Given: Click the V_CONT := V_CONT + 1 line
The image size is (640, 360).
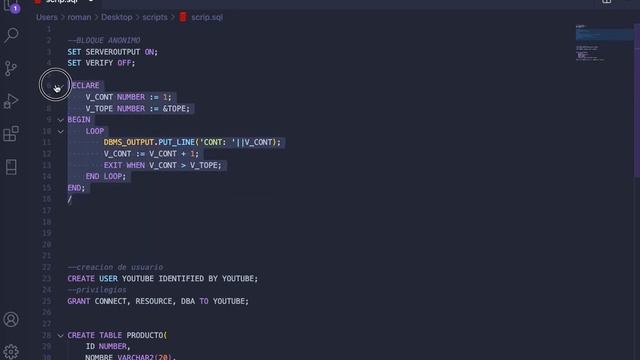Looking at the screenshot, I should 151,154.
